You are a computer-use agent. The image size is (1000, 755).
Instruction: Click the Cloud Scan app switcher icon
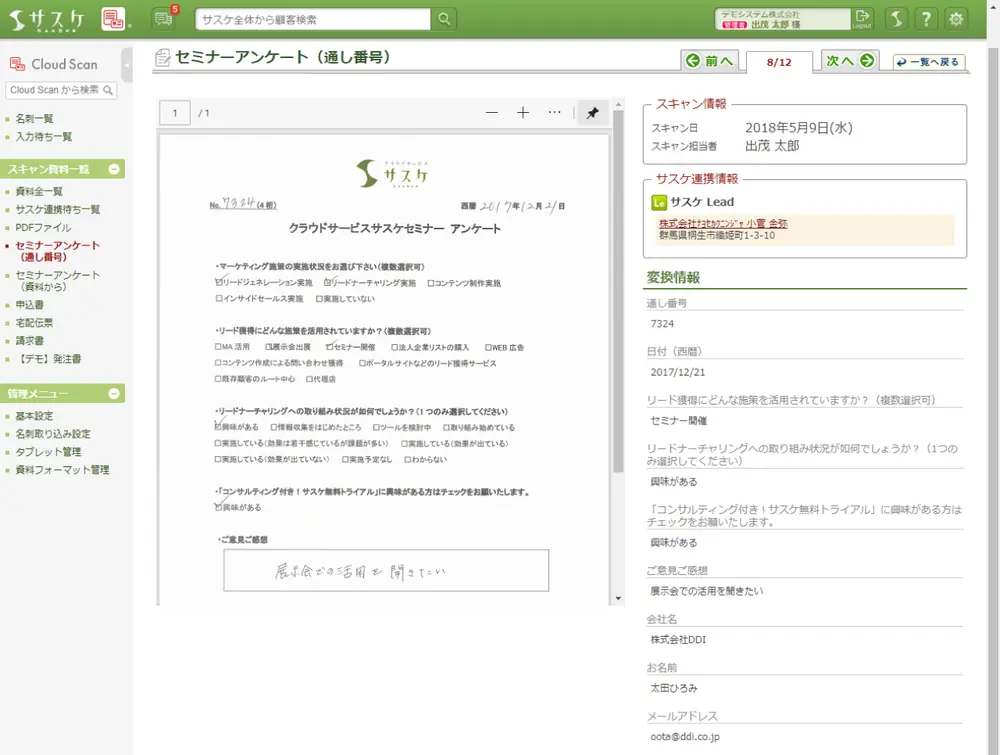pyautogui.click(x=114, y=19)
